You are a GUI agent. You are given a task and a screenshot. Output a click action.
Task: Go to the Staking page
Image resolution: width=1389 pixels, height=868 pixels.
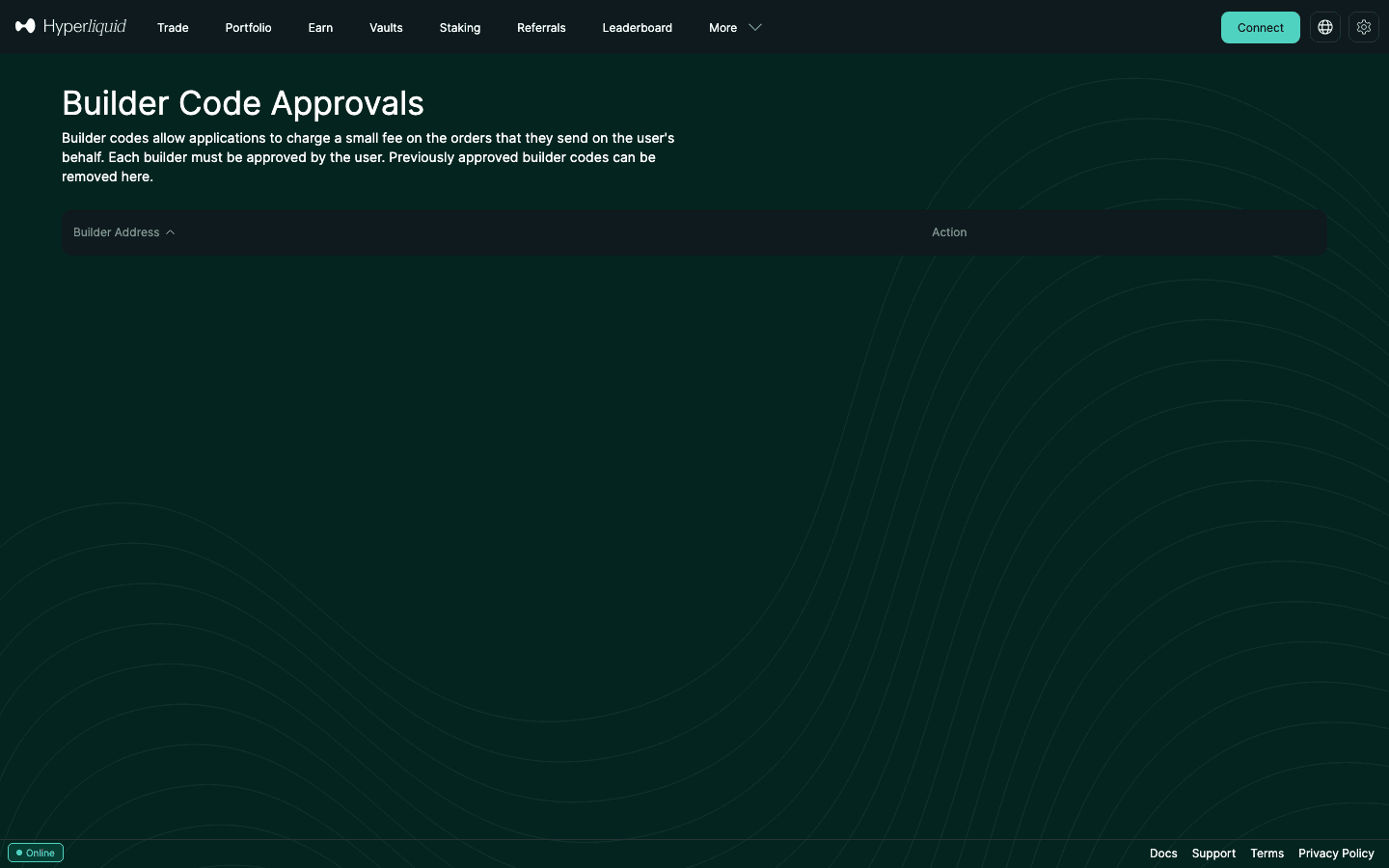coord(460,28)
